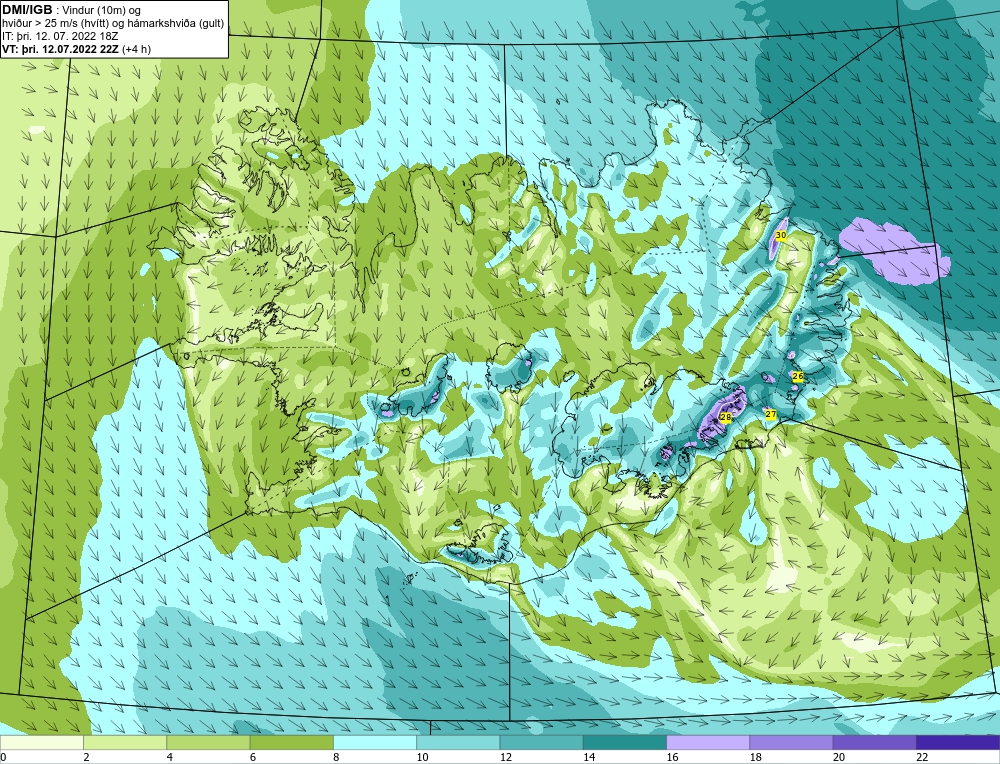Click the '(+4 h)' forecast offset text
Image resolution: width=1000 pixels, height=764 pixels.
click(136, 49)
